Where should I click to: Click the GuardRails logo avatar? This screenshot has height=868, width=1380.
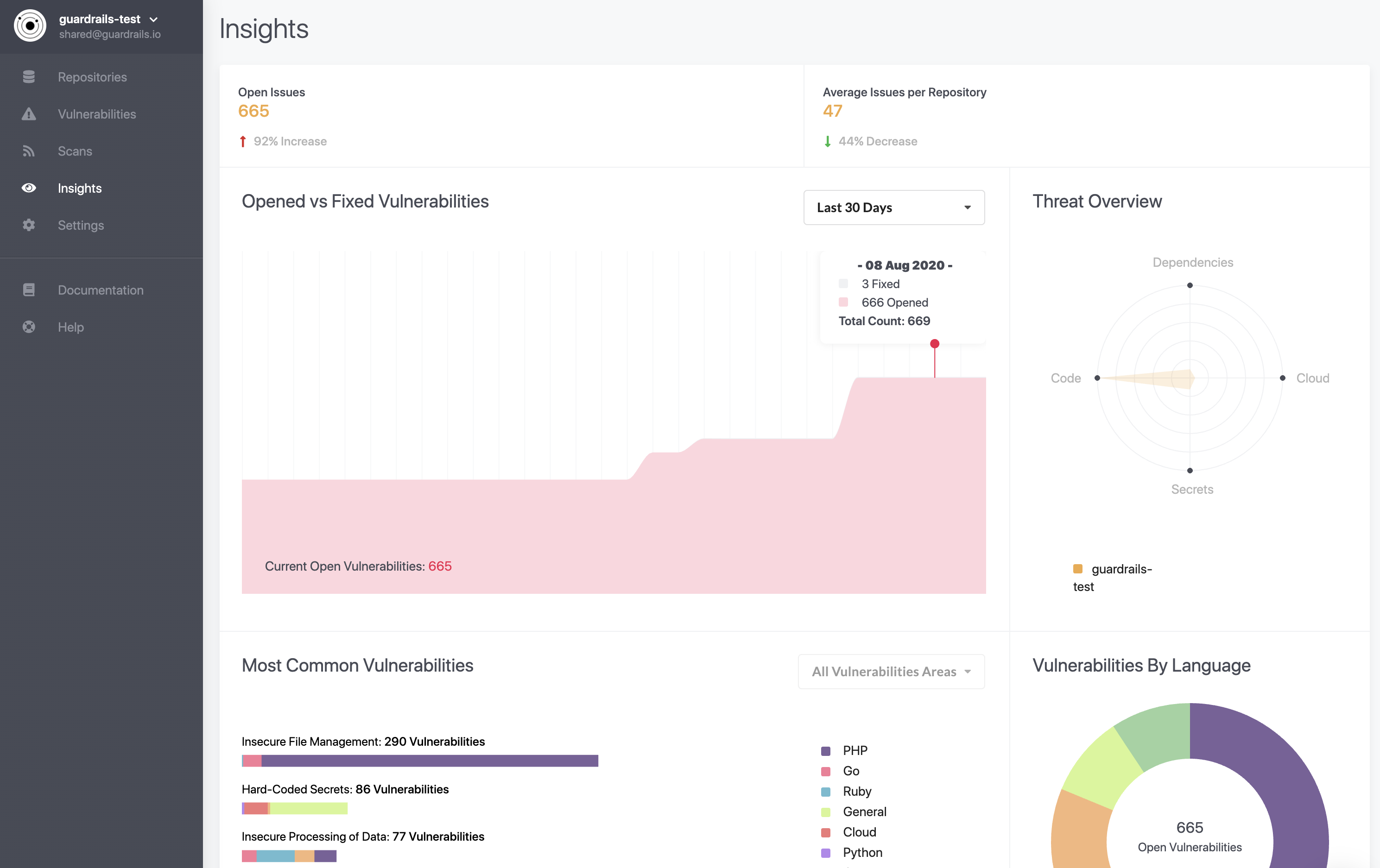[30, 26]
